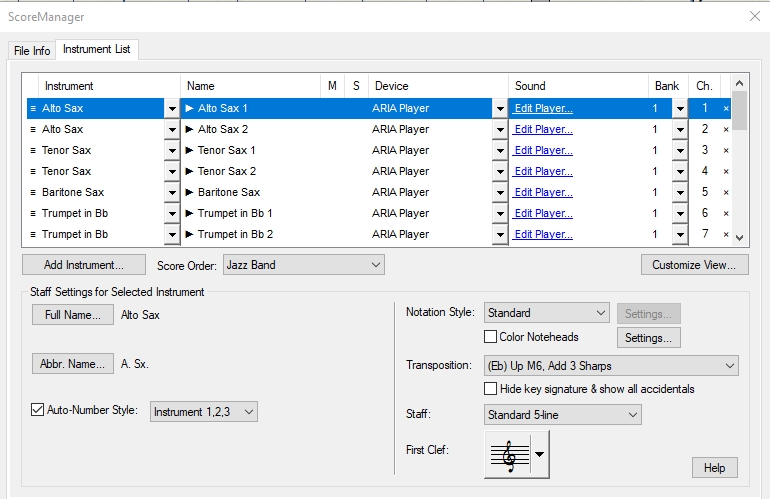The image size is (770, 499).
Task: Click the treble clef First Clef icon
Action: click(508, 454)
